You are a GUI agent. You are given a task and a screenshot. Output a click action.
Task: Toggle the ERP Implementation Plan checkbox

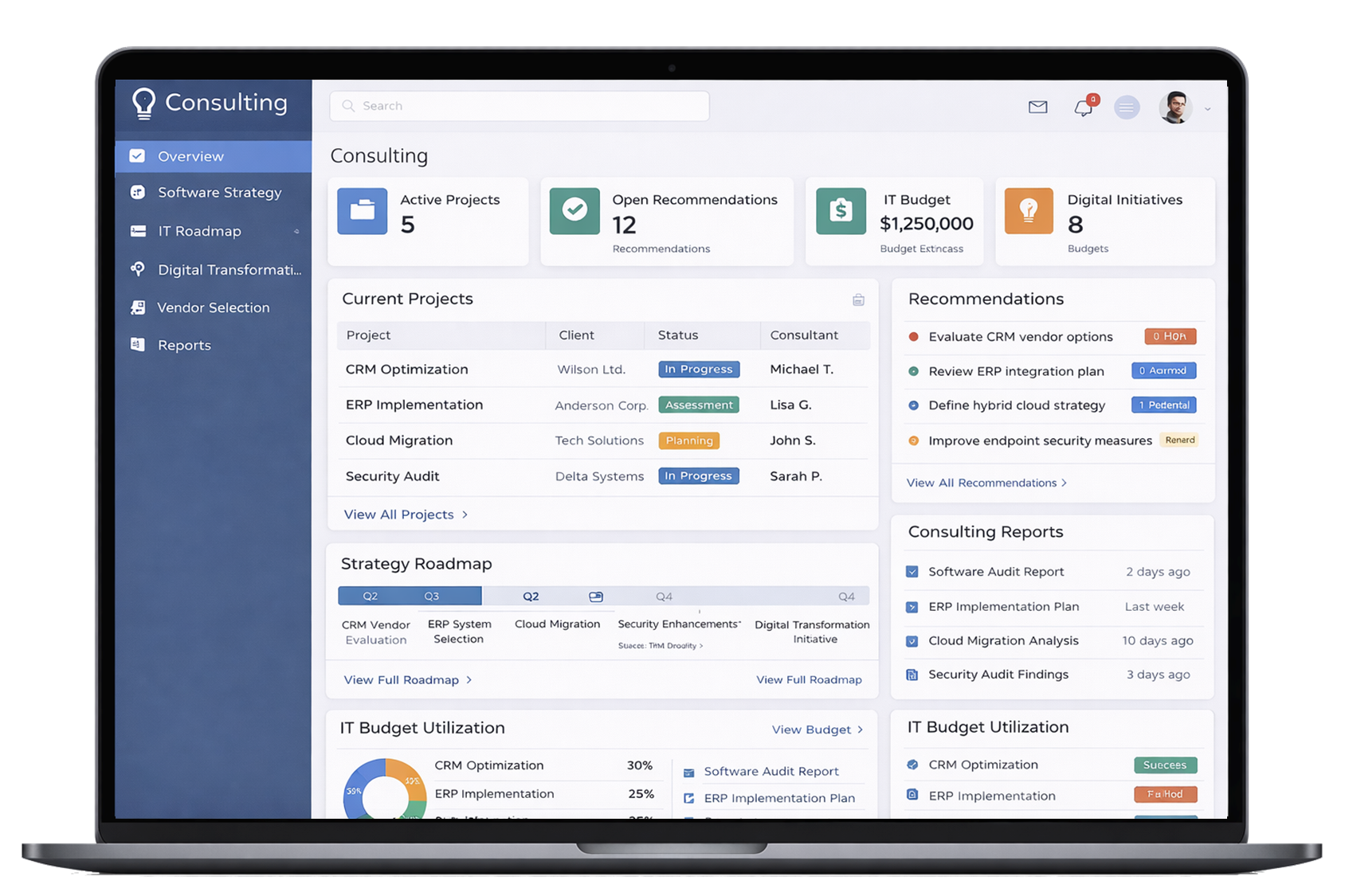pos(912,607)
